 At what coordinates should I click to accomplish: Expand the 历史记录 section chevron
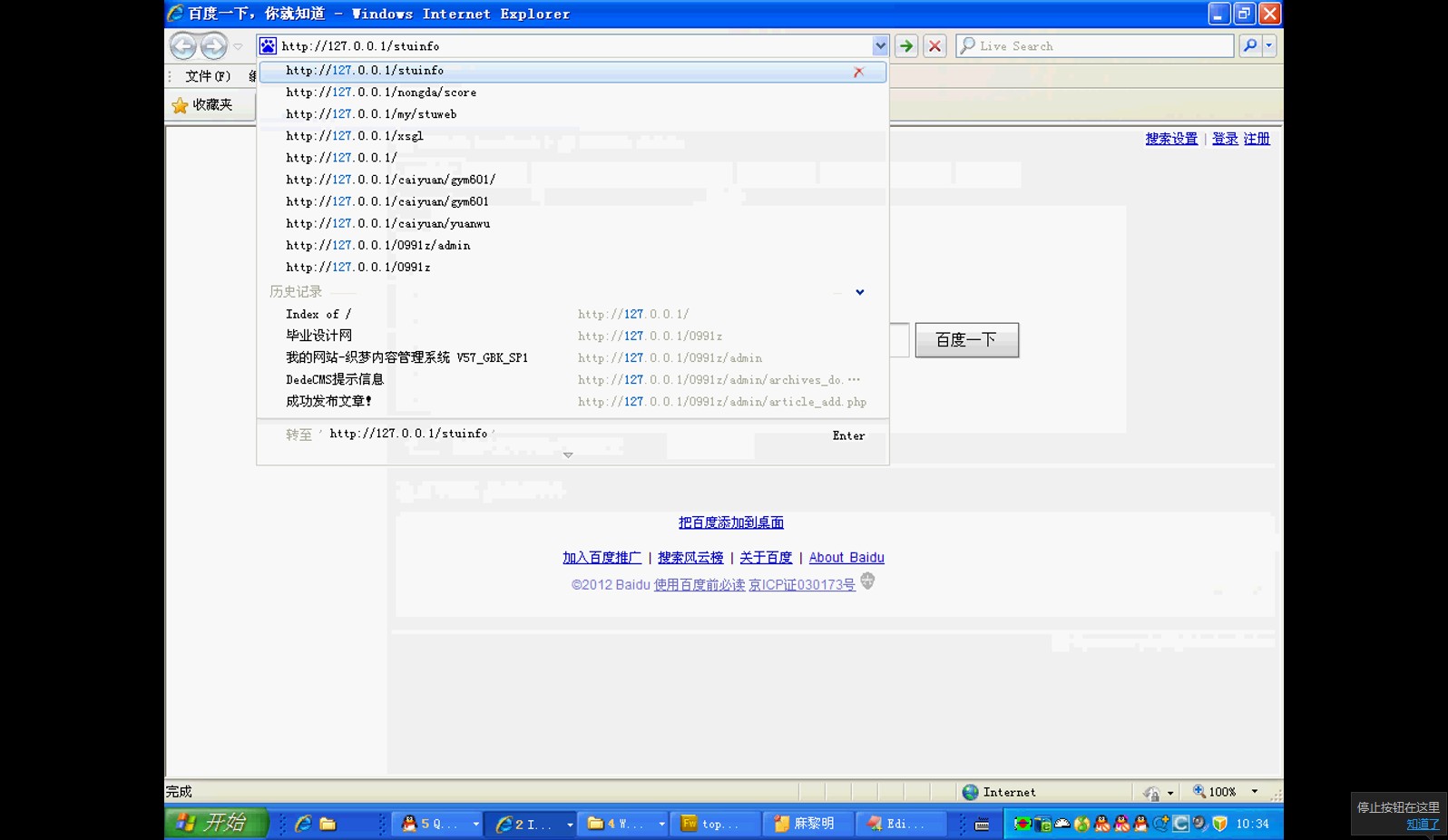coord(860,292)
